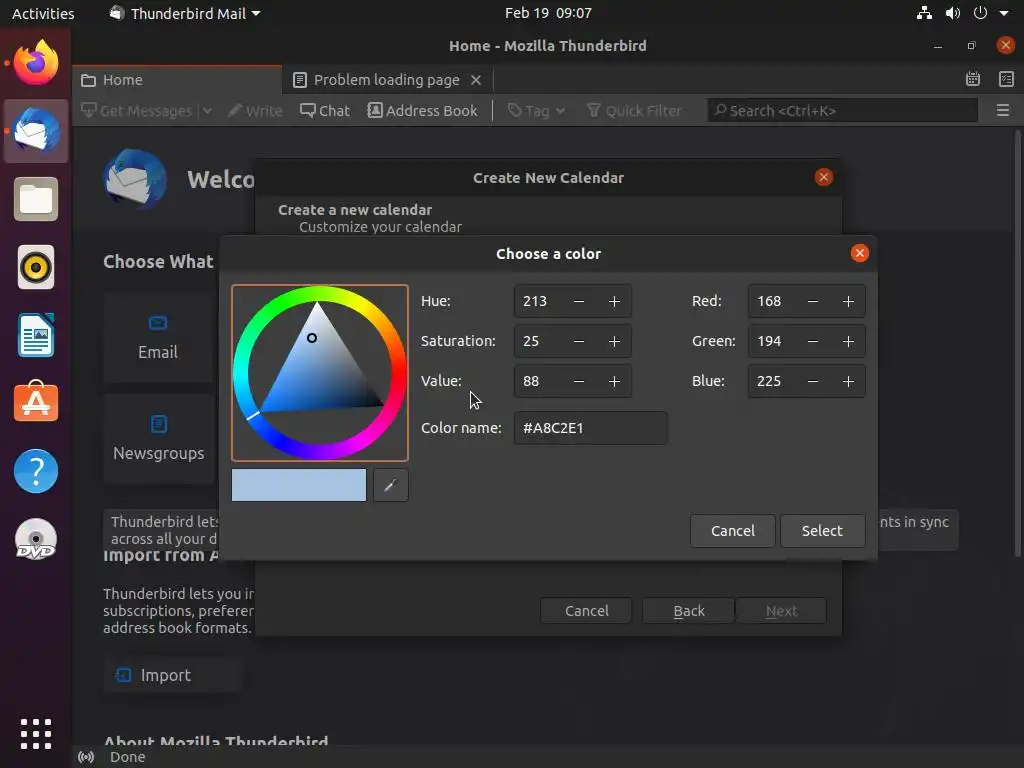Show Applications grid in the dock
1024x768 pixels.
click(x=36, y=734)
